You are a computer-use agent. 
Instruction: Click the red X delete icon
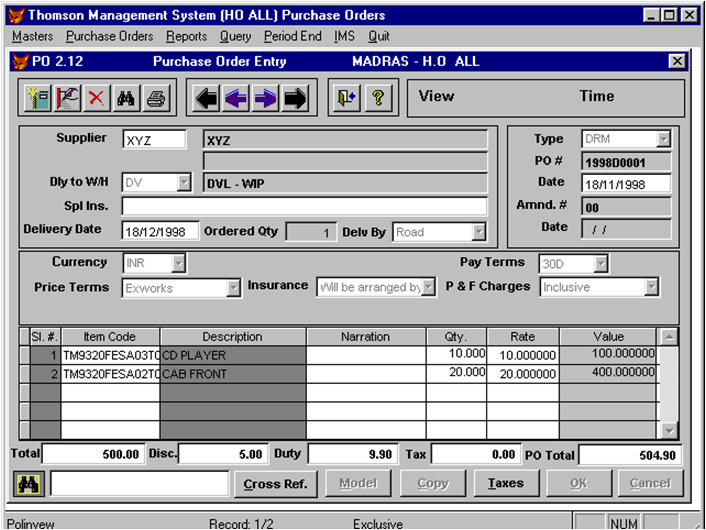pos(96,98)
